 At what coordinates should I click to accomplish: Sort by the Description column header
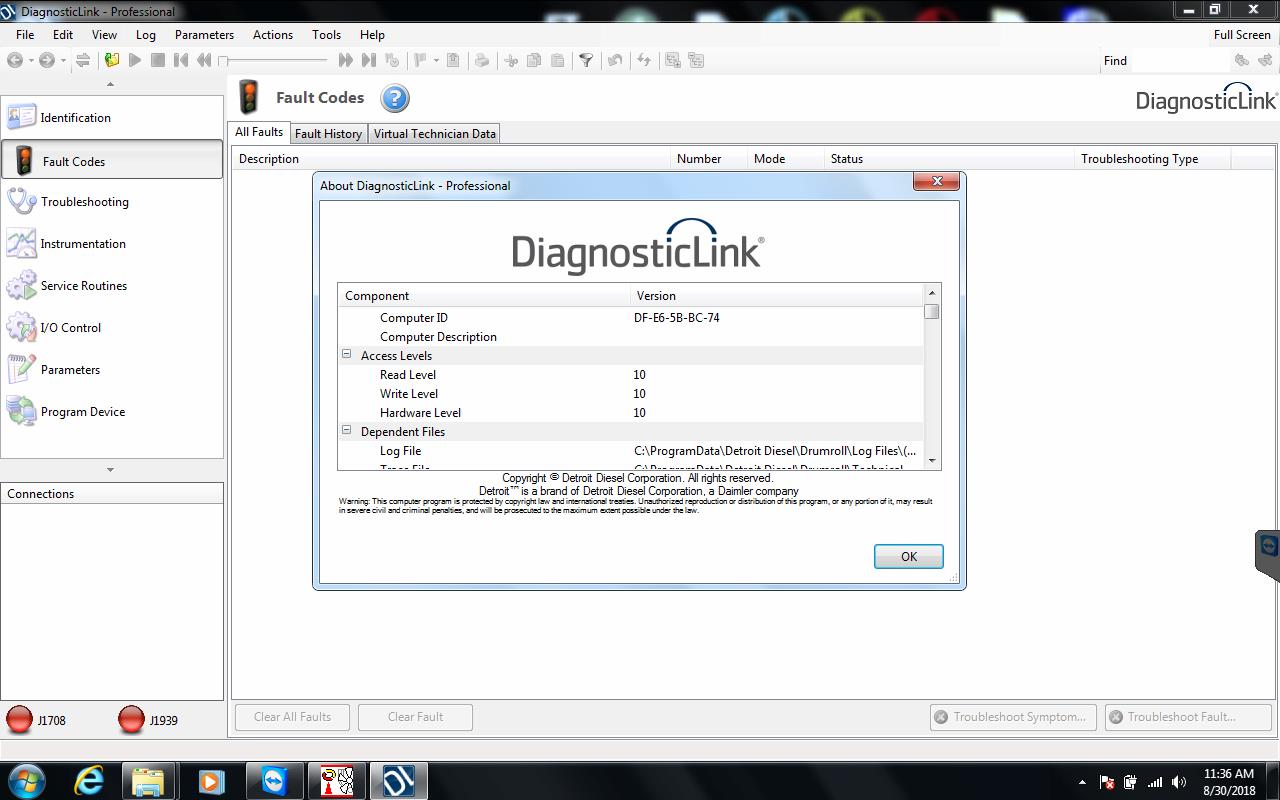pyautogui.click(x=452, y=158)
